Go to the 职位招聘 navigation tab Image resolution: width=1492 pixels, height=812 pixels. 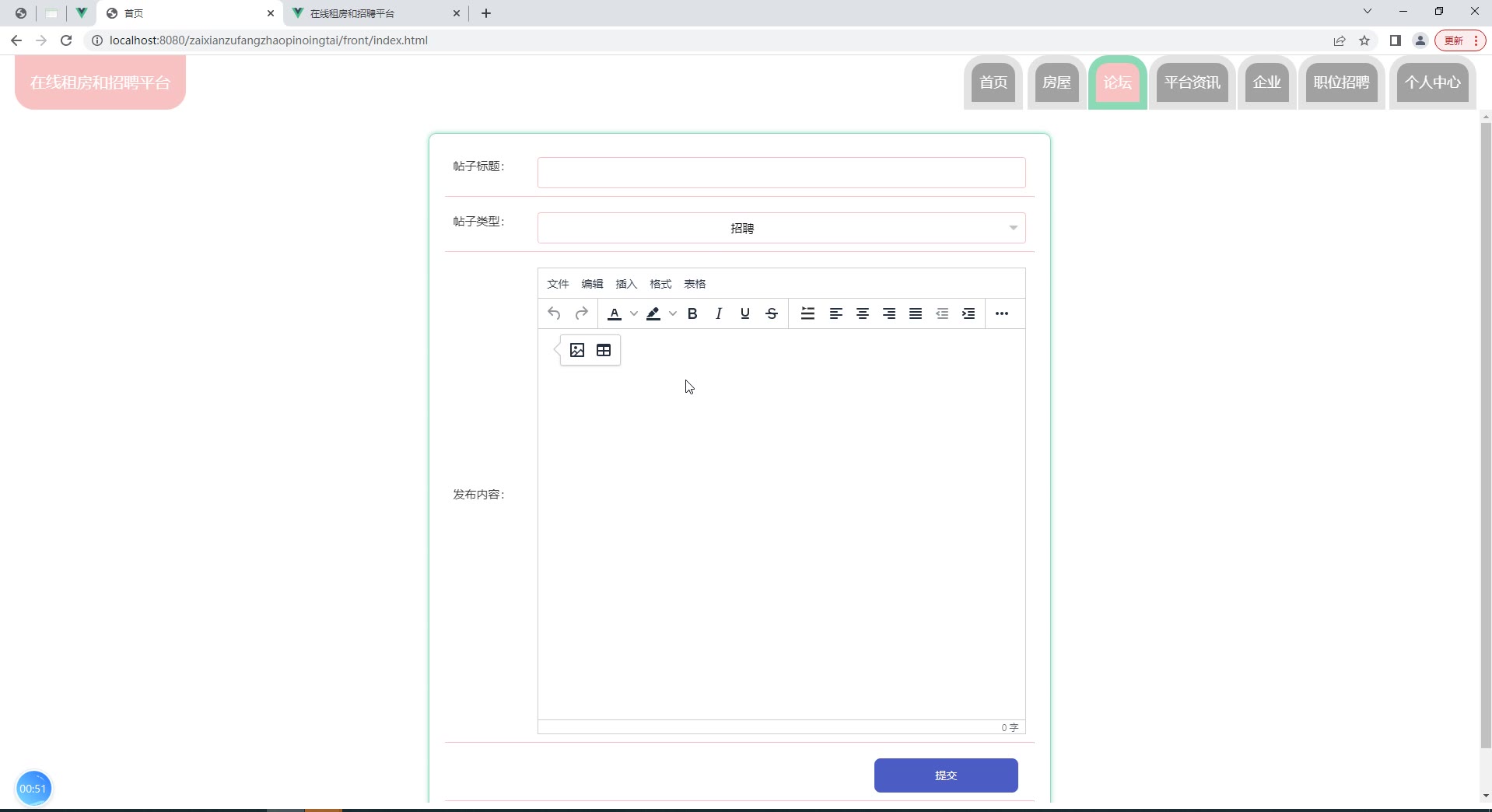point(1341,82)
